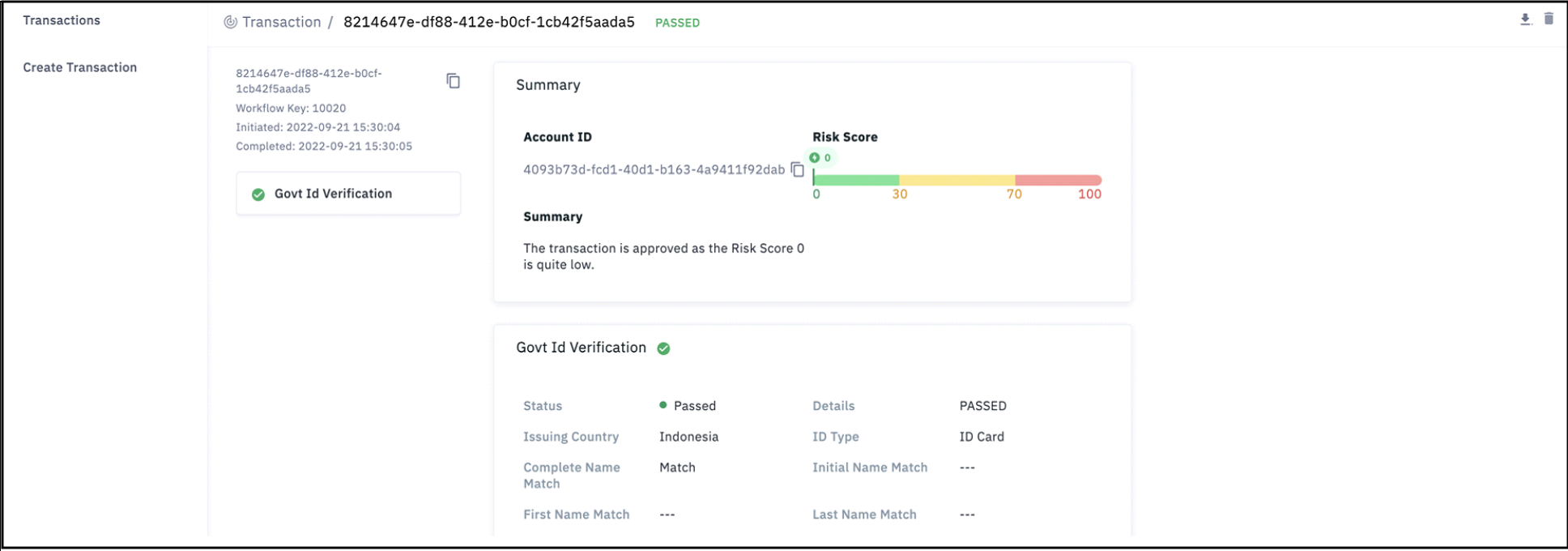This screenshot has height=551, width=1568.
Task: Click the green Passed status dot
Action: 663,405
